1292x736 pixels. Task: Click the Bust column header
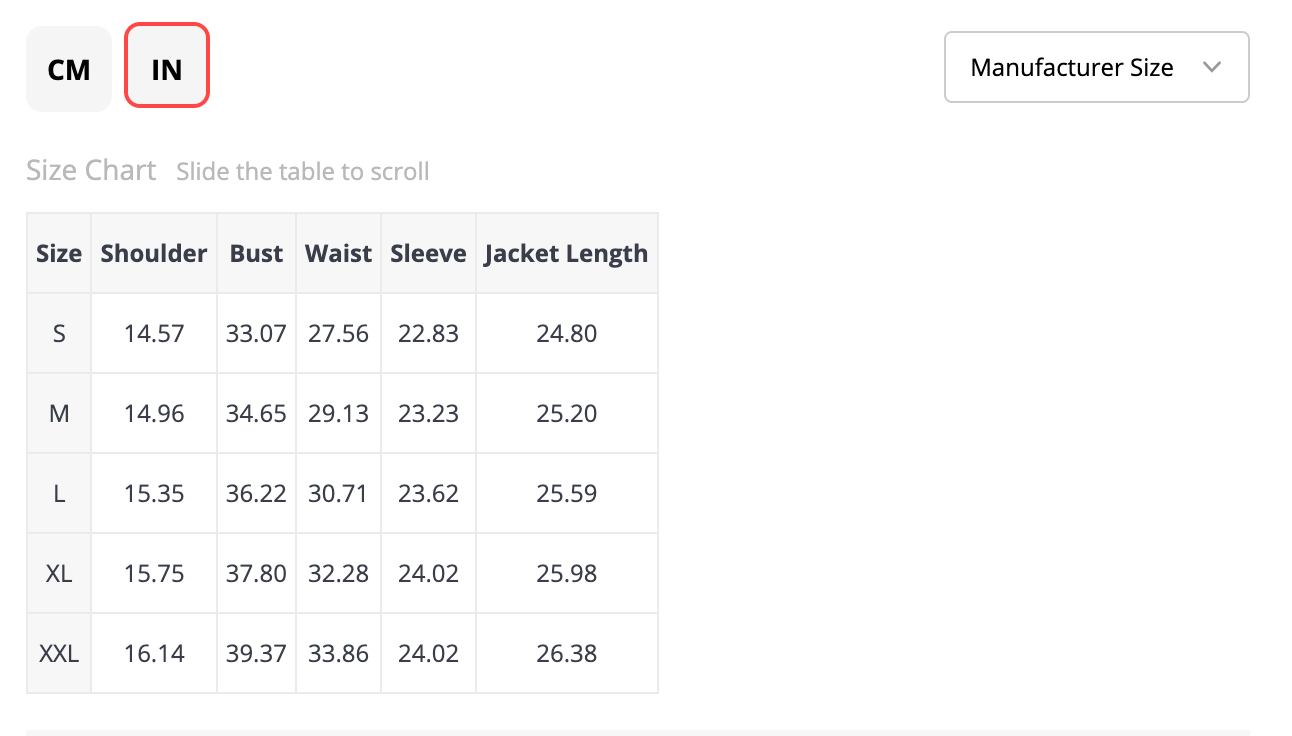256,253
